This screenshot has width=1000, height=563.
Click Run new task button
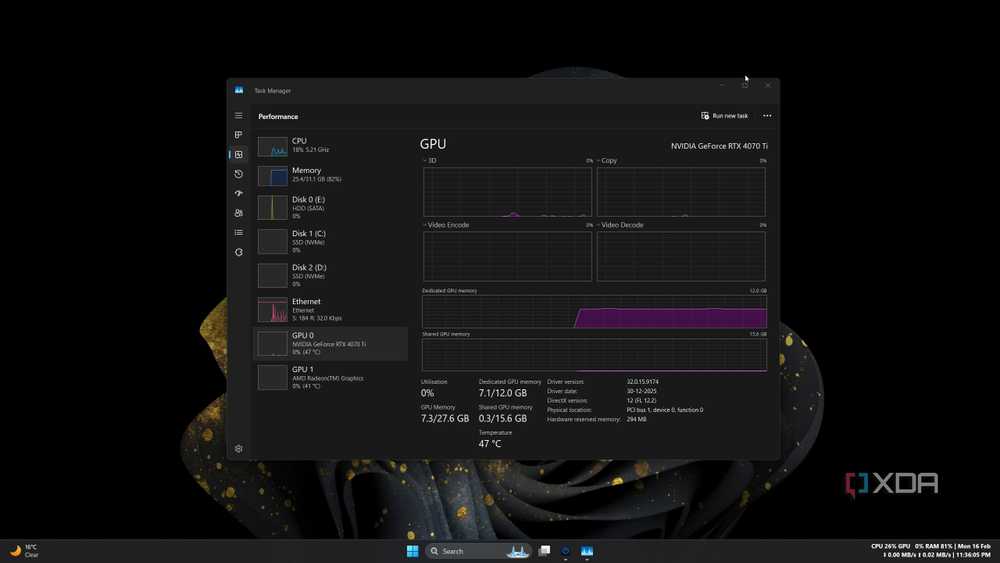pyautogui.click(x=724, y=116)
